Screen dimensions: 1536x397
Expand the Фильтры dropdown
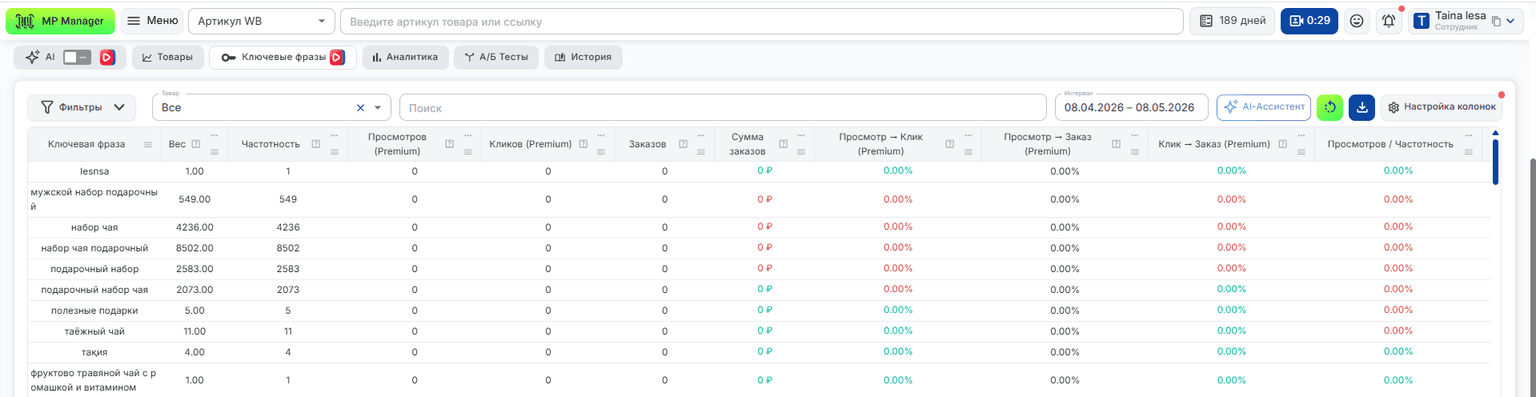[x=82, y=107]
